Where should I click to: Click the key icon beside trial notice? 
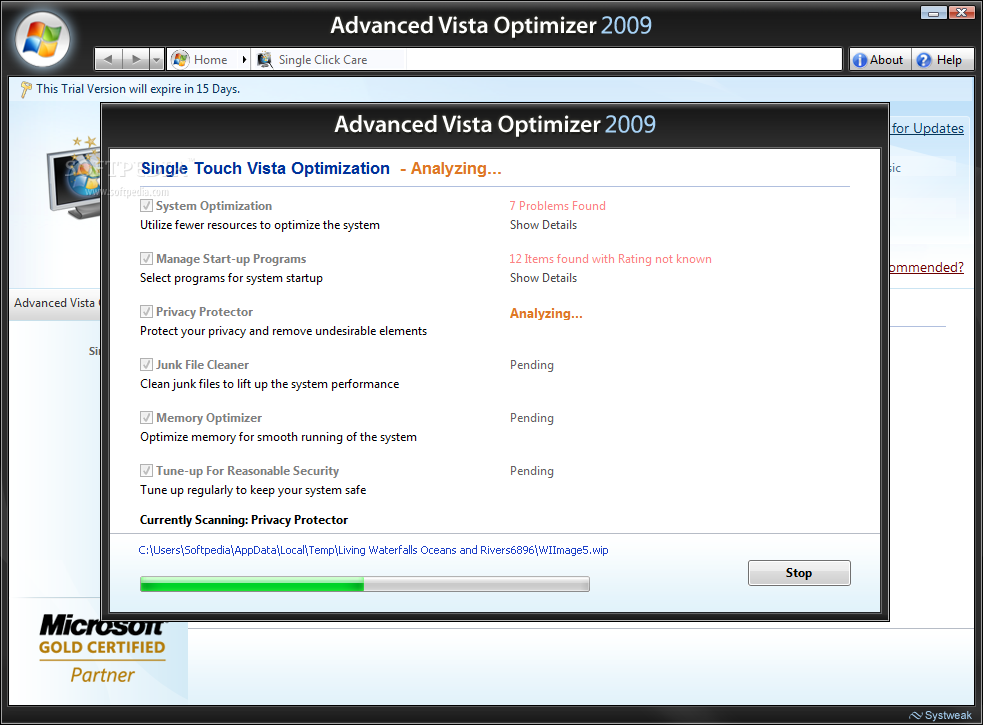click(25, 89)
